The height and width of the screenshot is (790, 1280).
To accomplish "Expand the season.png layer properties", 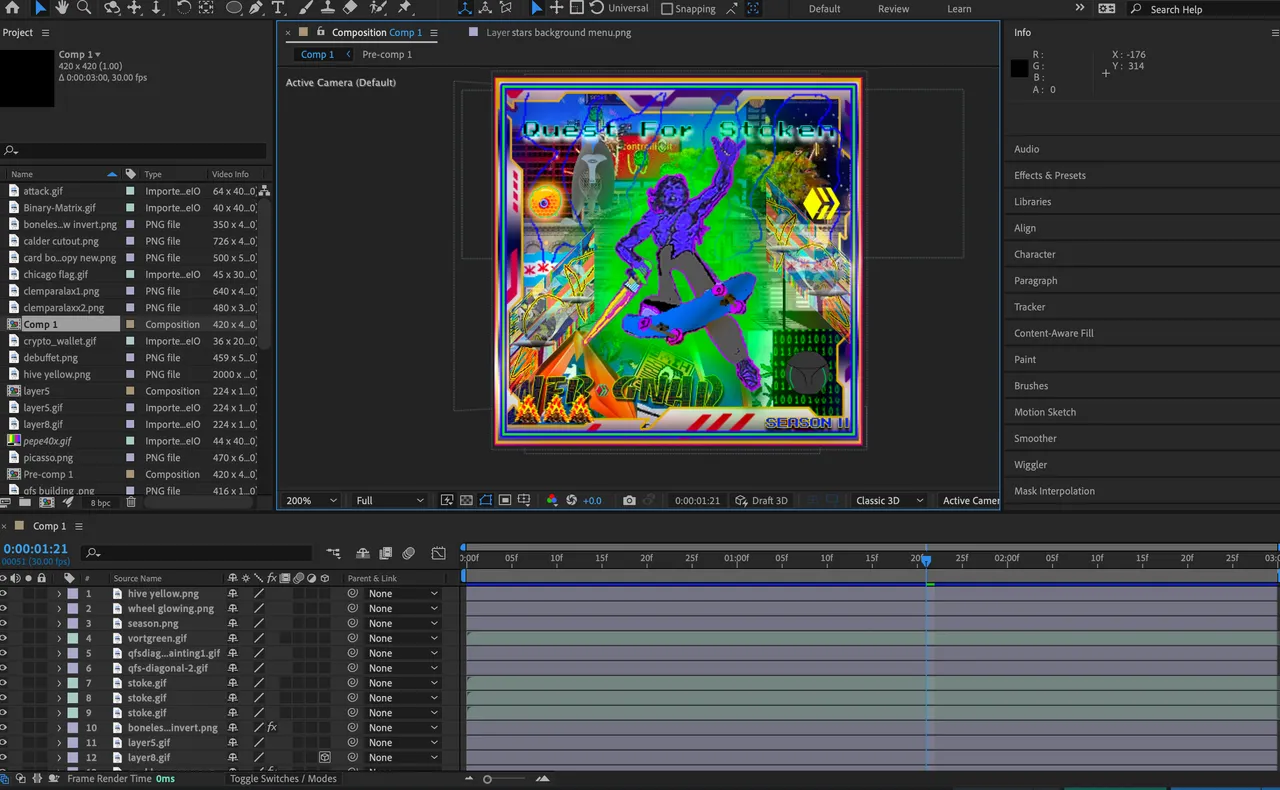I will pos(58,623).
